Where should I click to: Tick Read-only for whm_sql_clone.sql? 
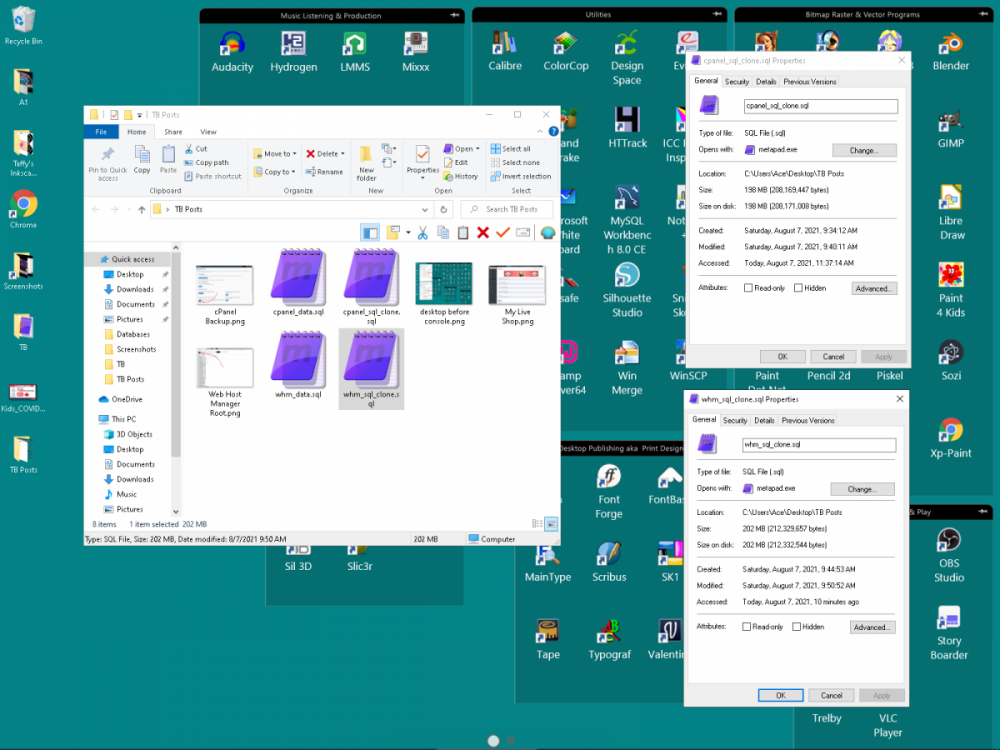click(747, 627)
